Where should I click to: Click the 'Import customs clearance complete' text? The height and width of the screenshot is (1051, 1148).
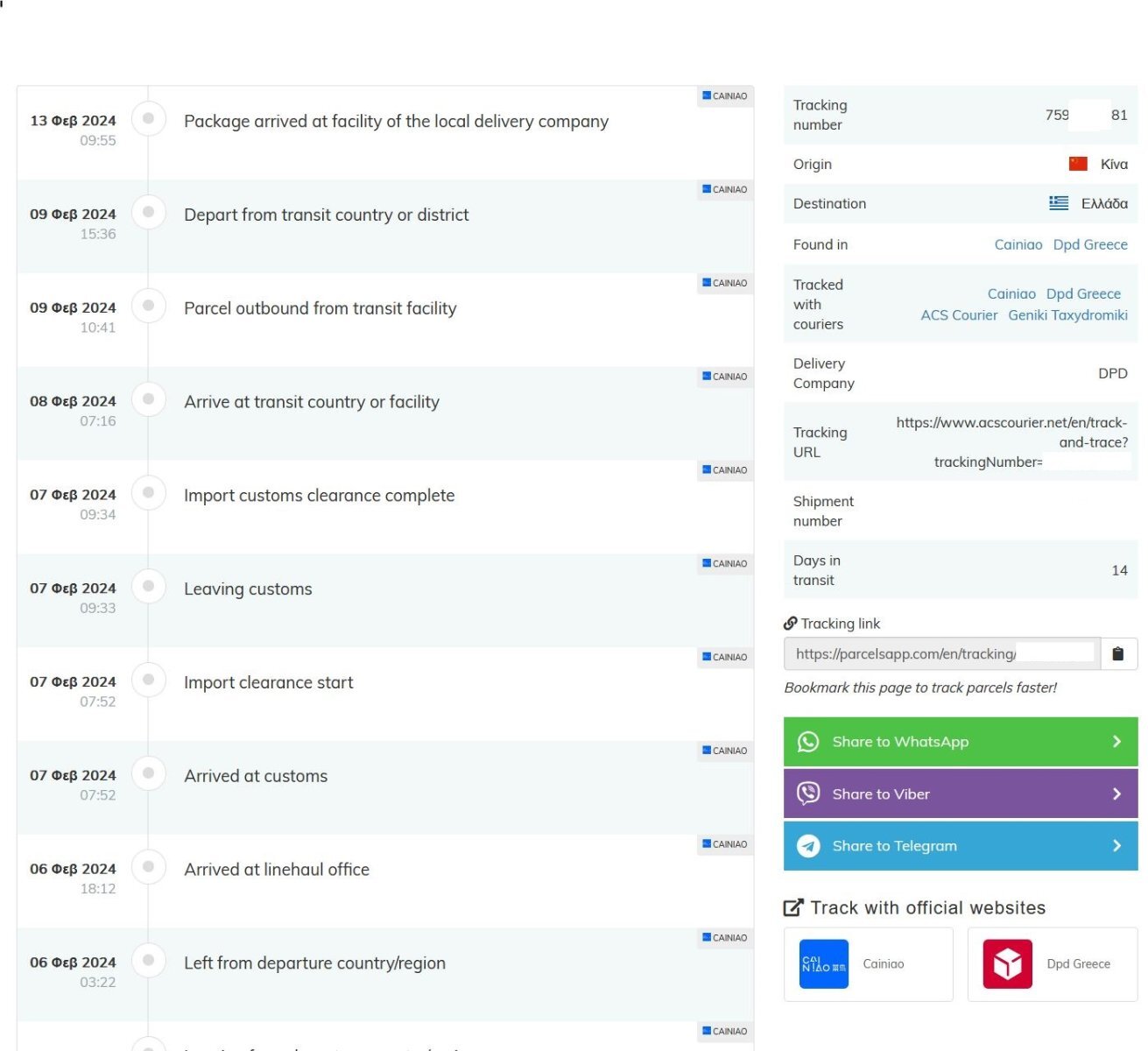[320, 496]
